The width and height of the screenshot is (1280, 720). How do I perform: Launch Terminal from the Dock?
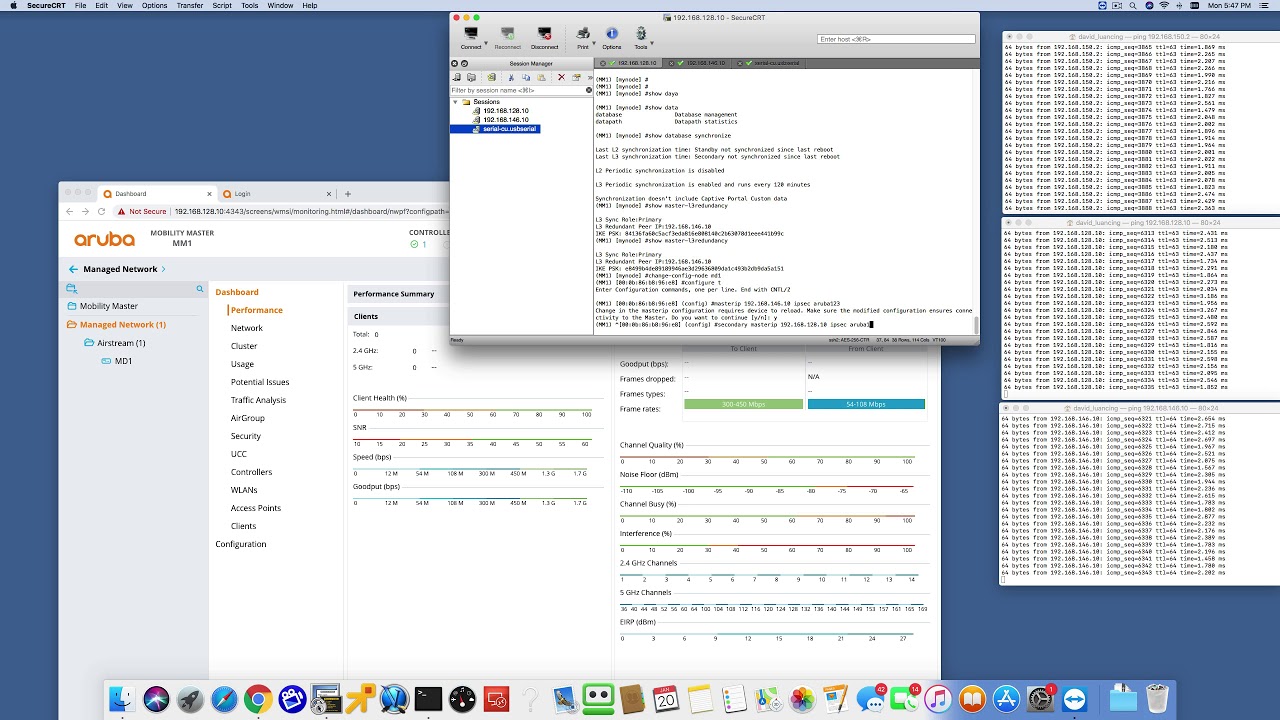pyautogui.click(x=428, y=699)
